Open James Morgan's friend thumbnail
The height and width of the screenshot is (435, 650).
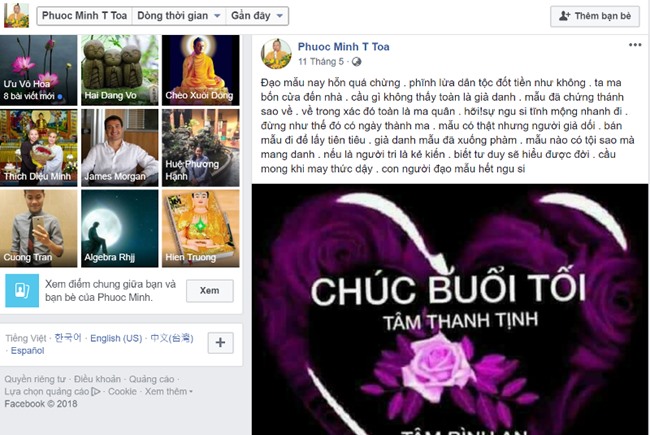pos(120,148)
